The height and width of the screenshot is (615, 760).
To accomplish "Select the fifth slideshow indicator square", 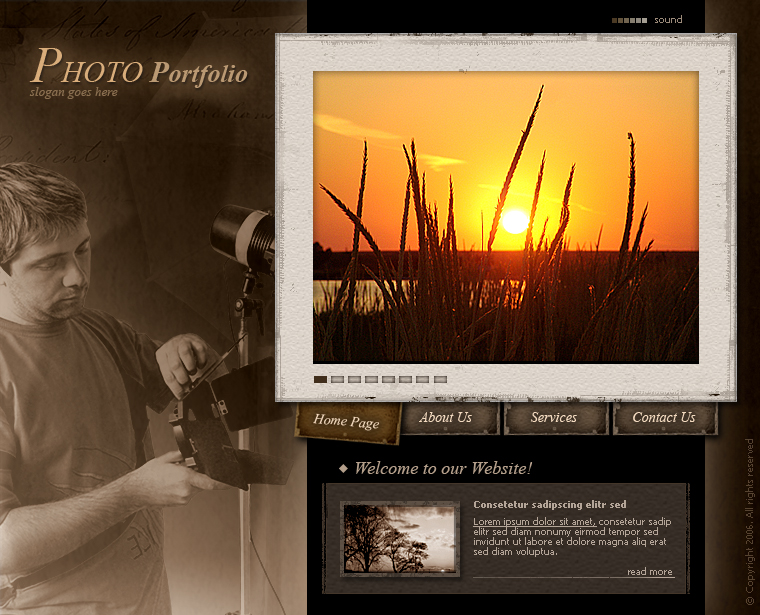I will click(388, 379).
